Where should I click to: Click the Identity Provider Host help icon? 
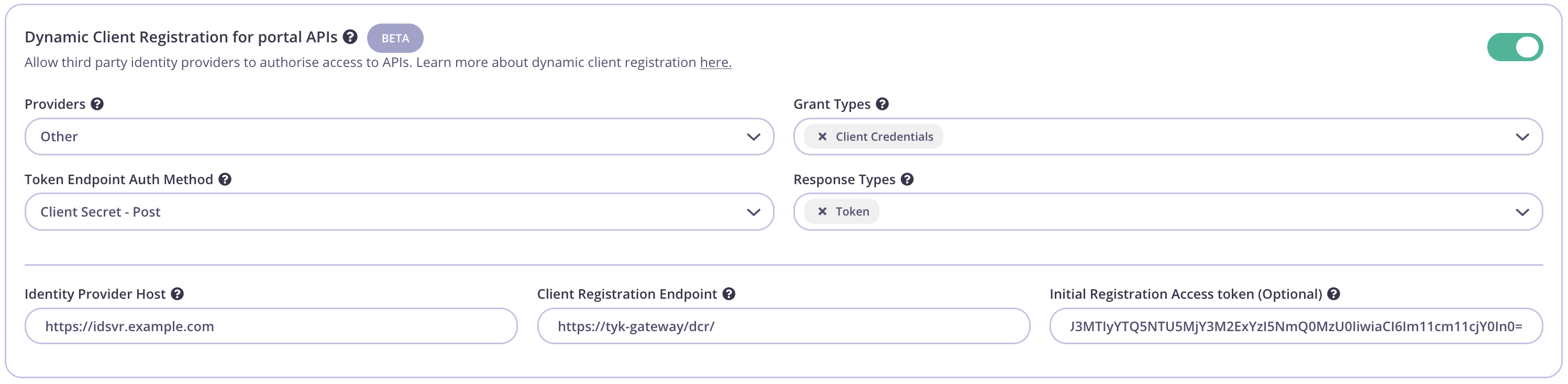177,293
